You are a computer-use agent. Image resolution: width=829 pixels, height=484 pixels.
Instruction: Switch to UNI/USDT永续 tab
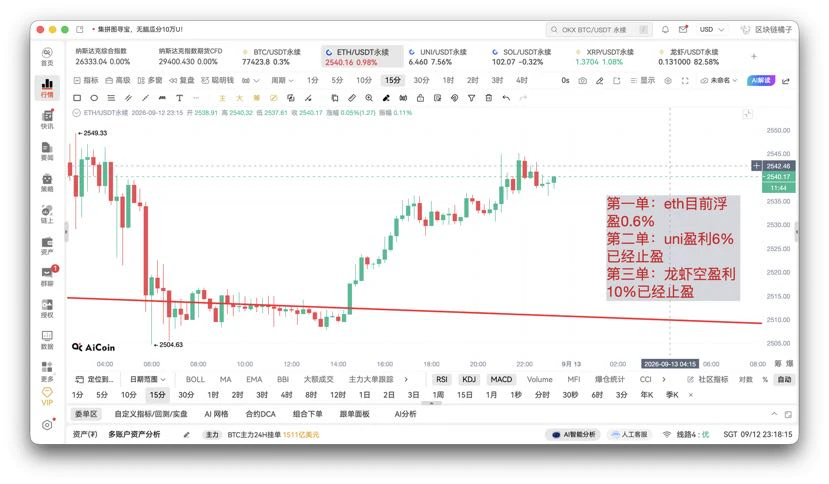tap(437, 57)
